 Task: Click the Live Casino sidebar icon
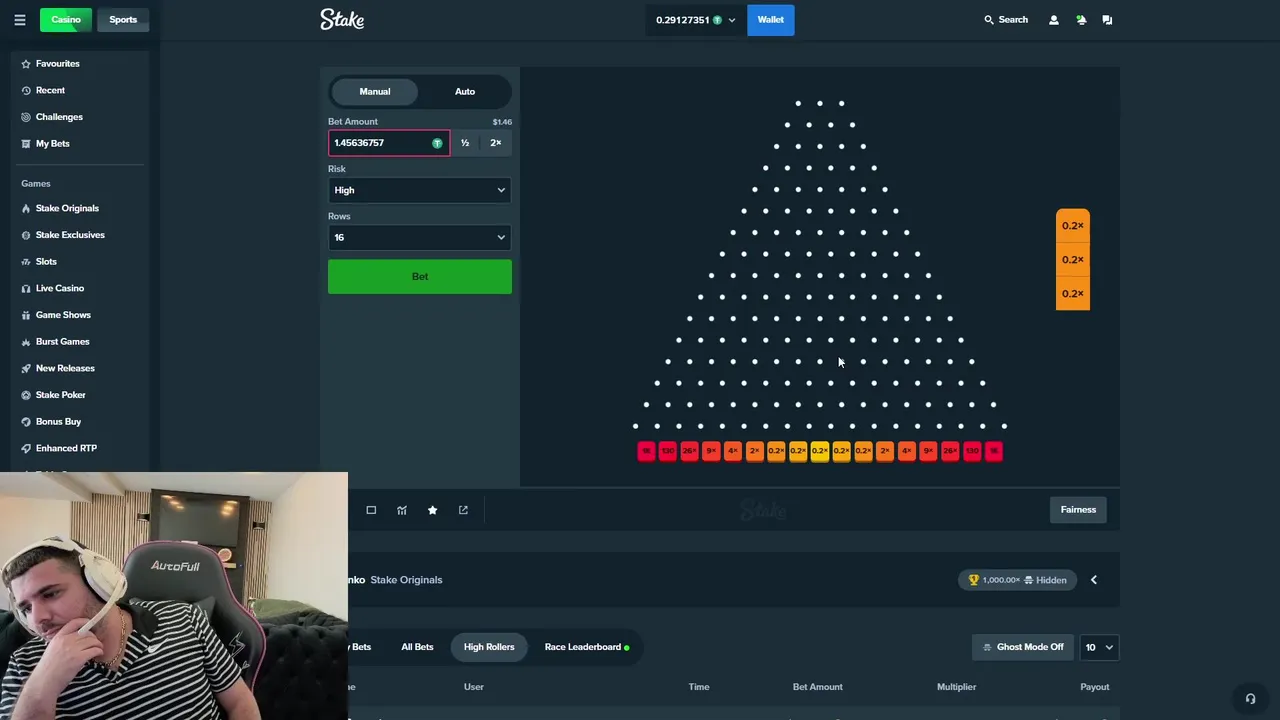(26, 288)
